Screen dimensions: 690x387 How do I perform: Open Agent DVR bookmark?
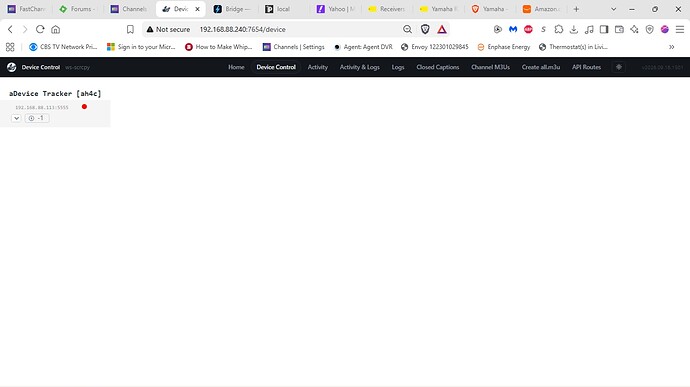(363, 47)
